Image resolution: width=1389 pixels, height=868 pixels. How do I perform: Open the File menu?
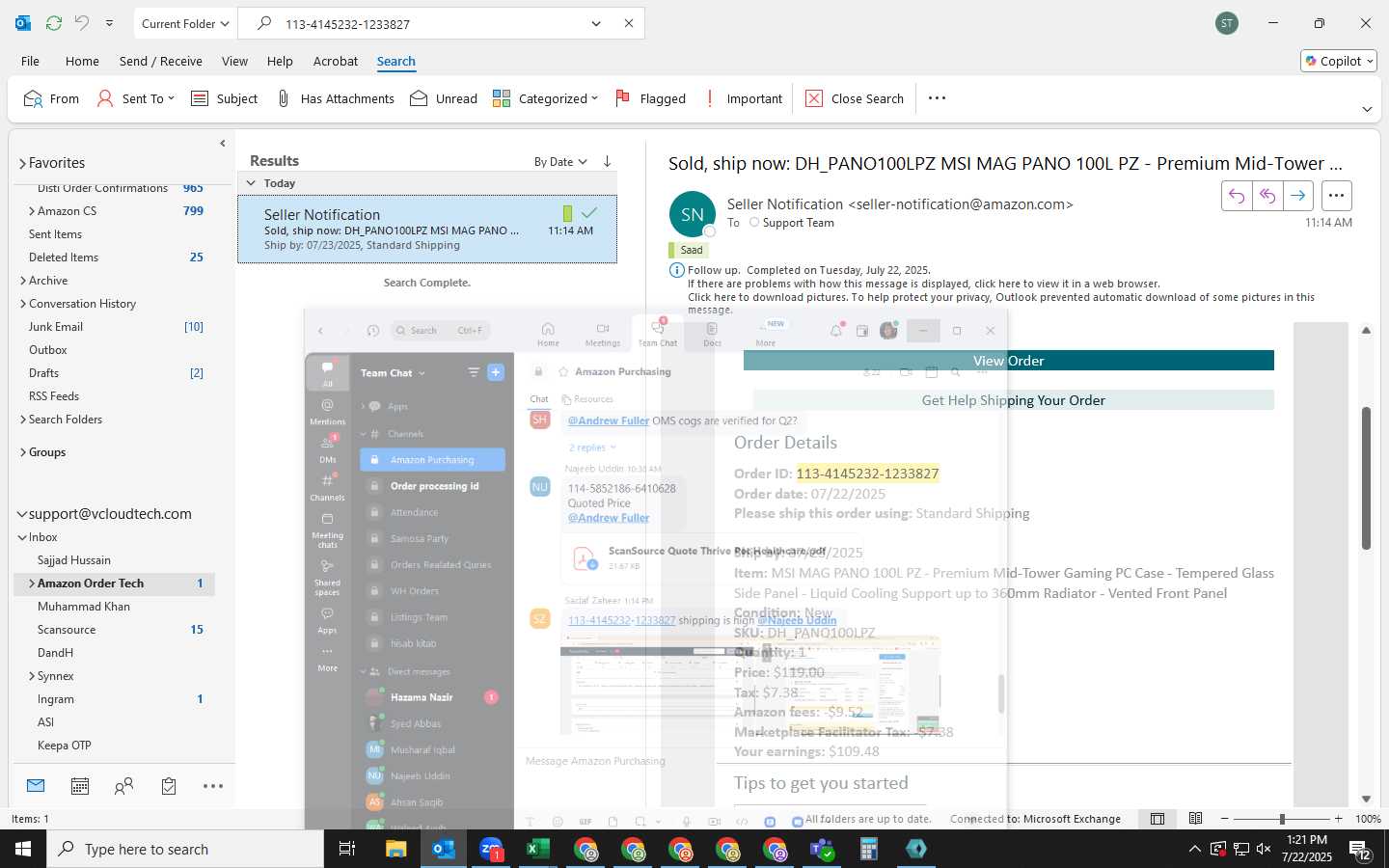pyautogui.click(x=31, y=61)
